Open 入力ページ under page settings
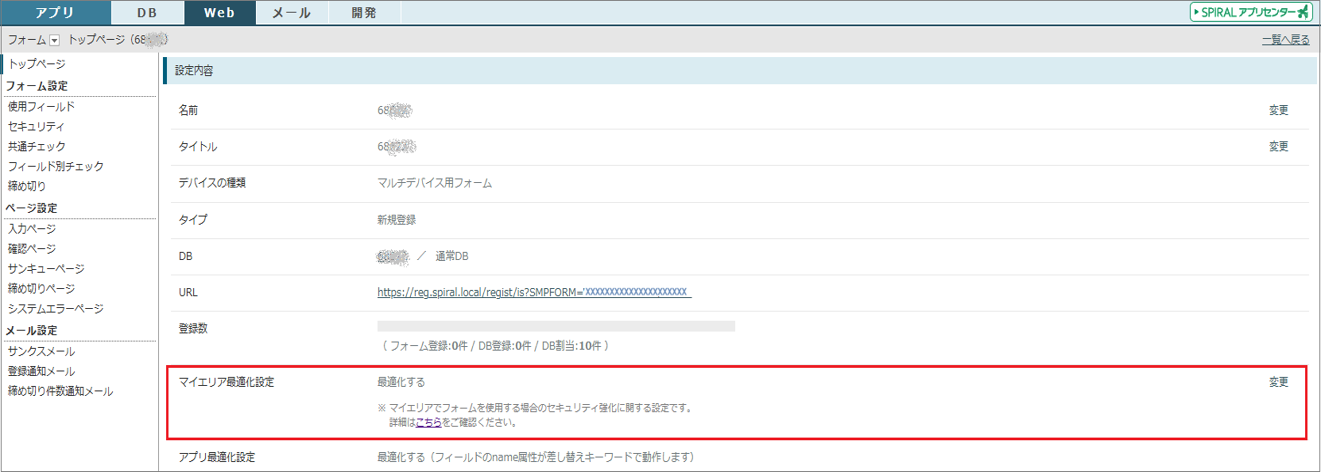The height and width of the screenshot is (472, 1321). coord(32,229)
